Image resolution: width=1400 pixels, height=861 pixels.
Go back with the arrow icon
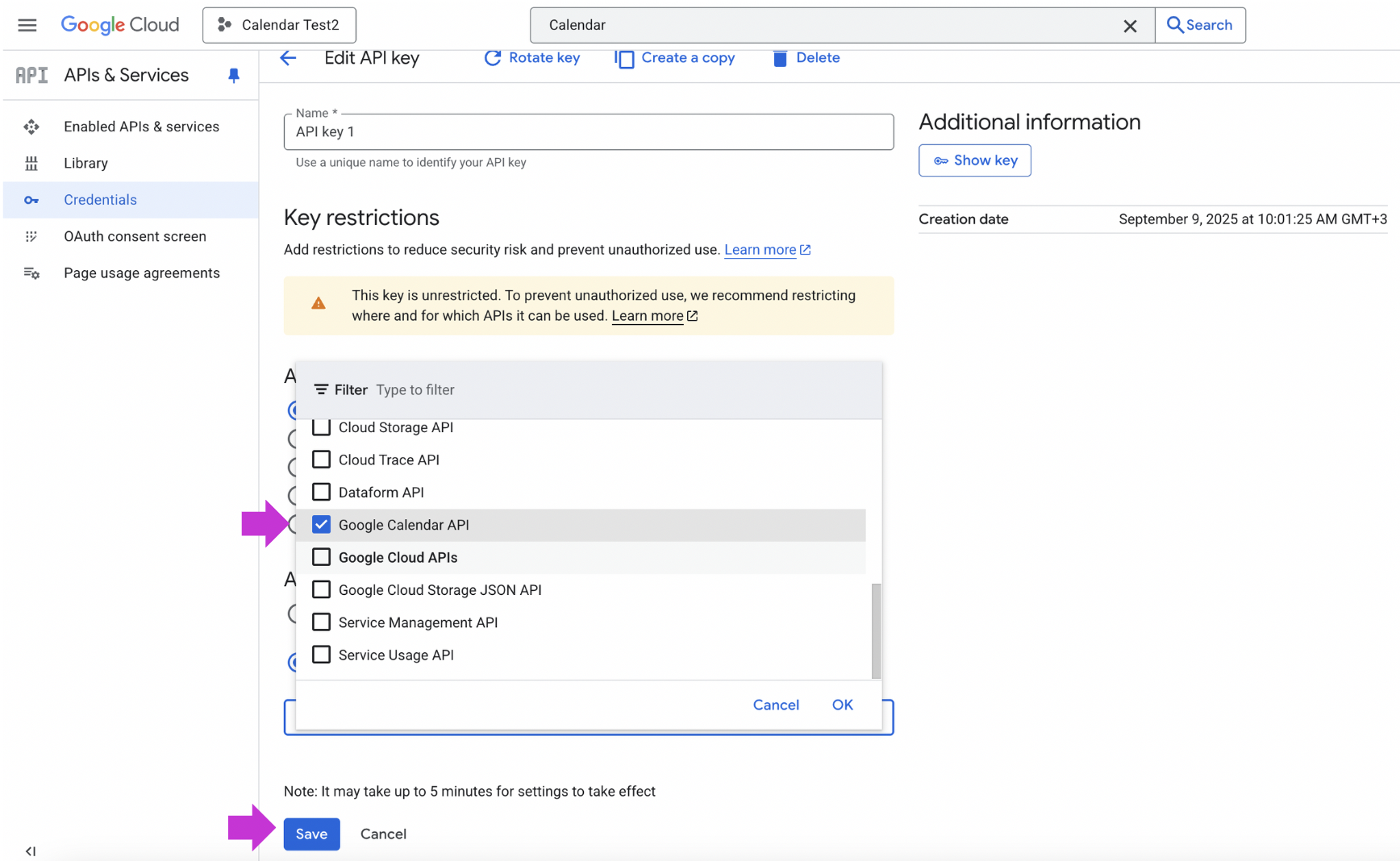click(288, 58)
